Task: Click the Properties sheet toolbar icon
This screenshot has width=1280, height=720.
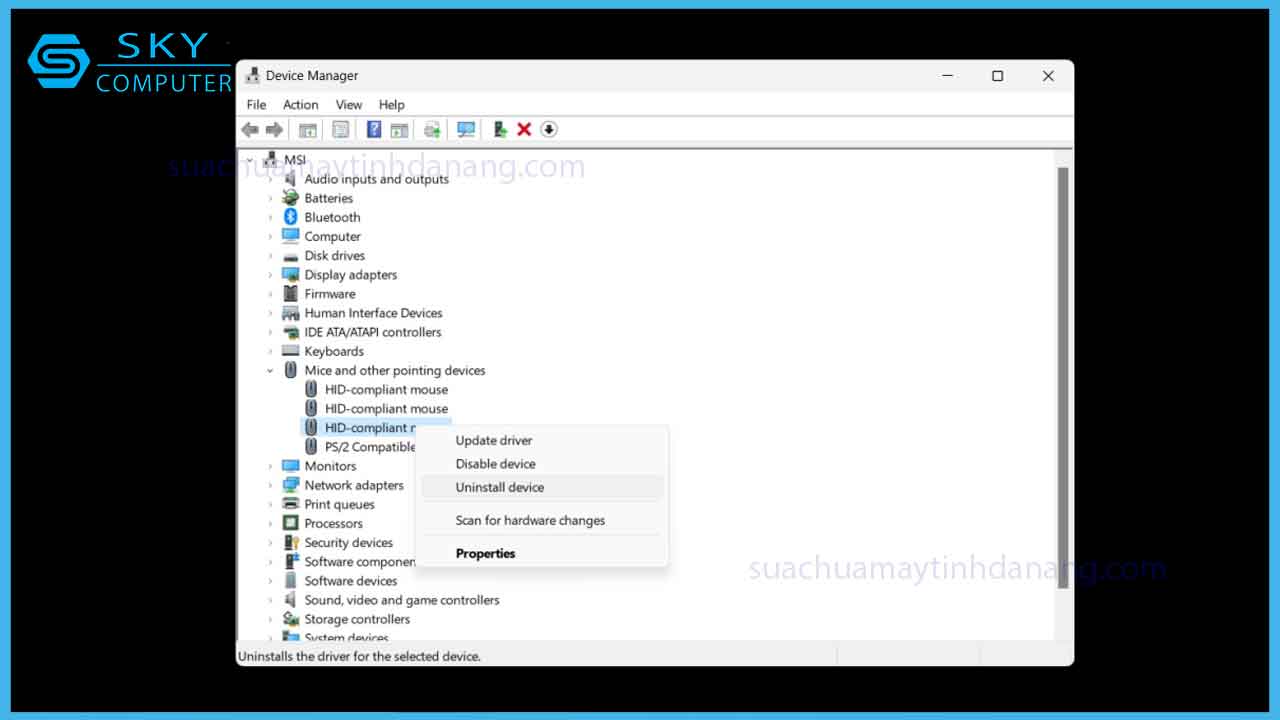Action: click(341, 130)
